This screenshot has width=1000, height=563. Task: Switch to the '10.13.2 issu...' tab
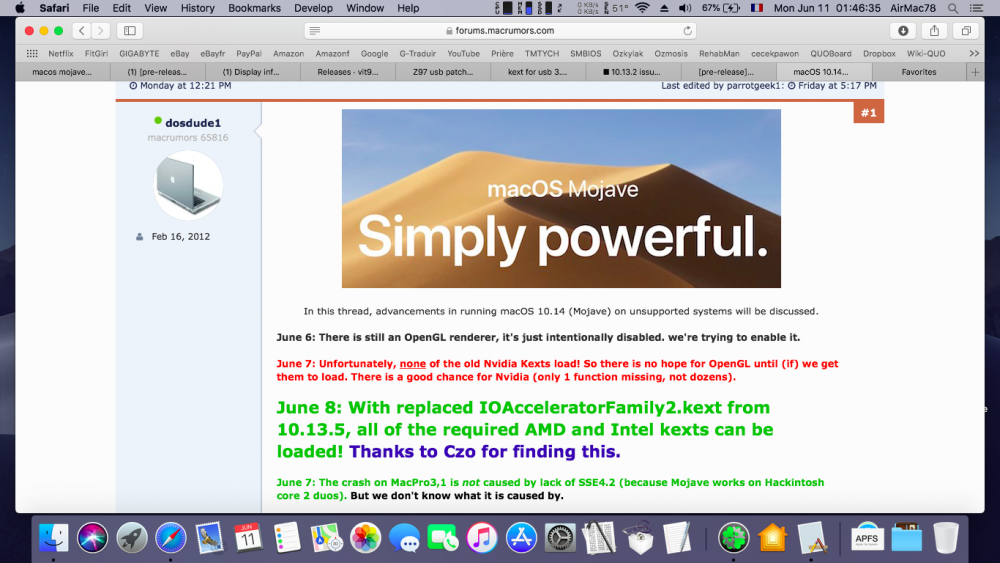coord(632,72)
